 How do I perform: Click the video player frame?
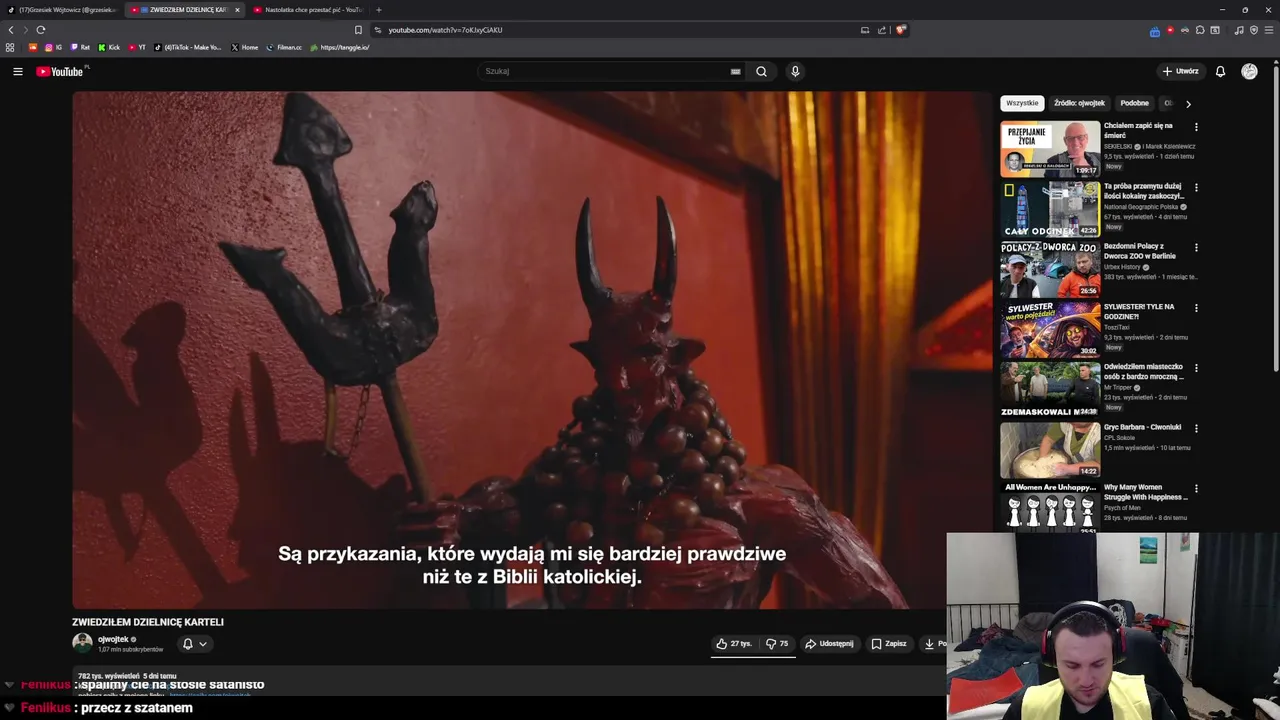[x=532, y=350]
